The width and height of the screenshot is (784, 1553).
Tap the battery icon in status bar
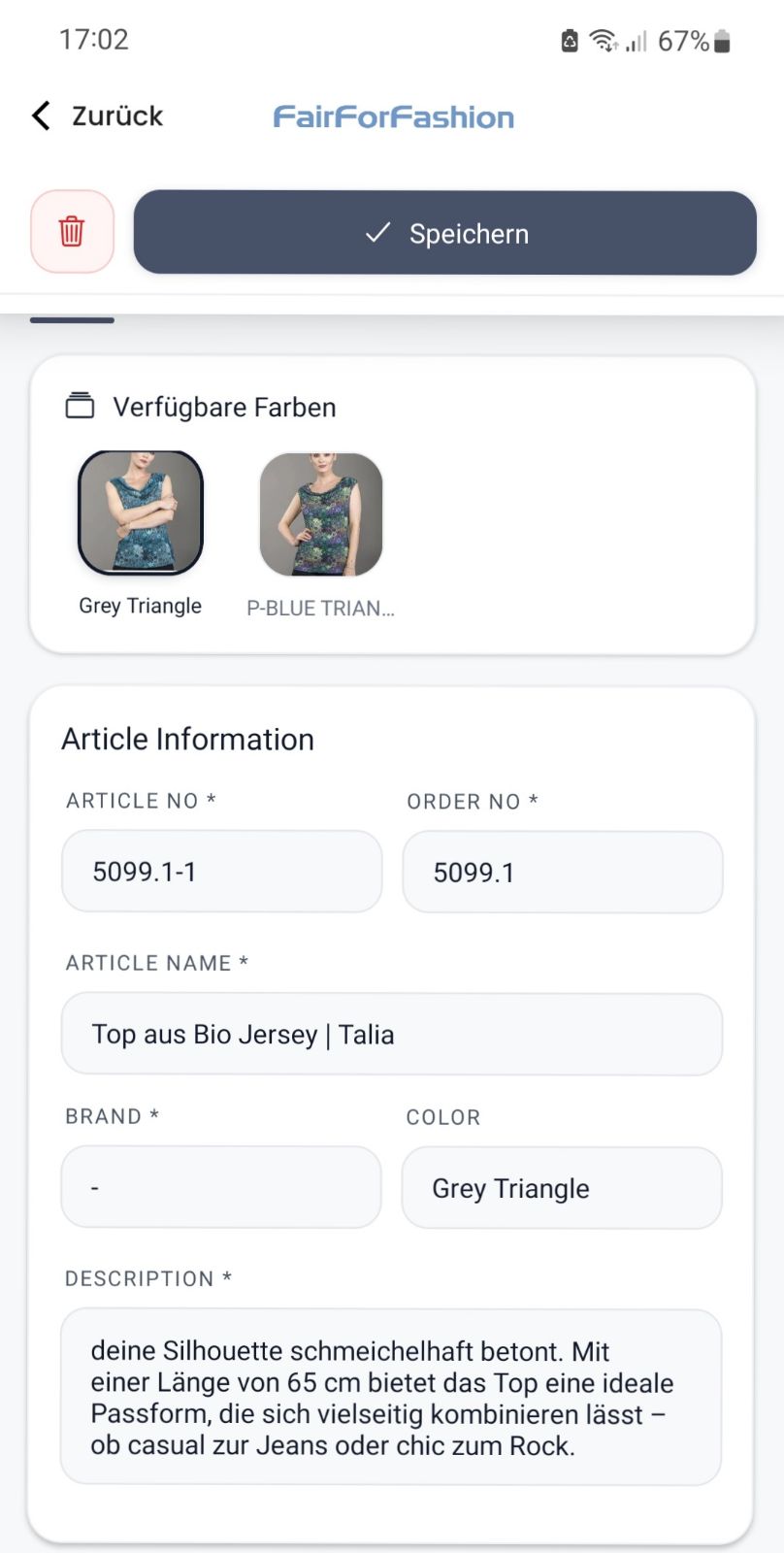click(x=722, y=41)
